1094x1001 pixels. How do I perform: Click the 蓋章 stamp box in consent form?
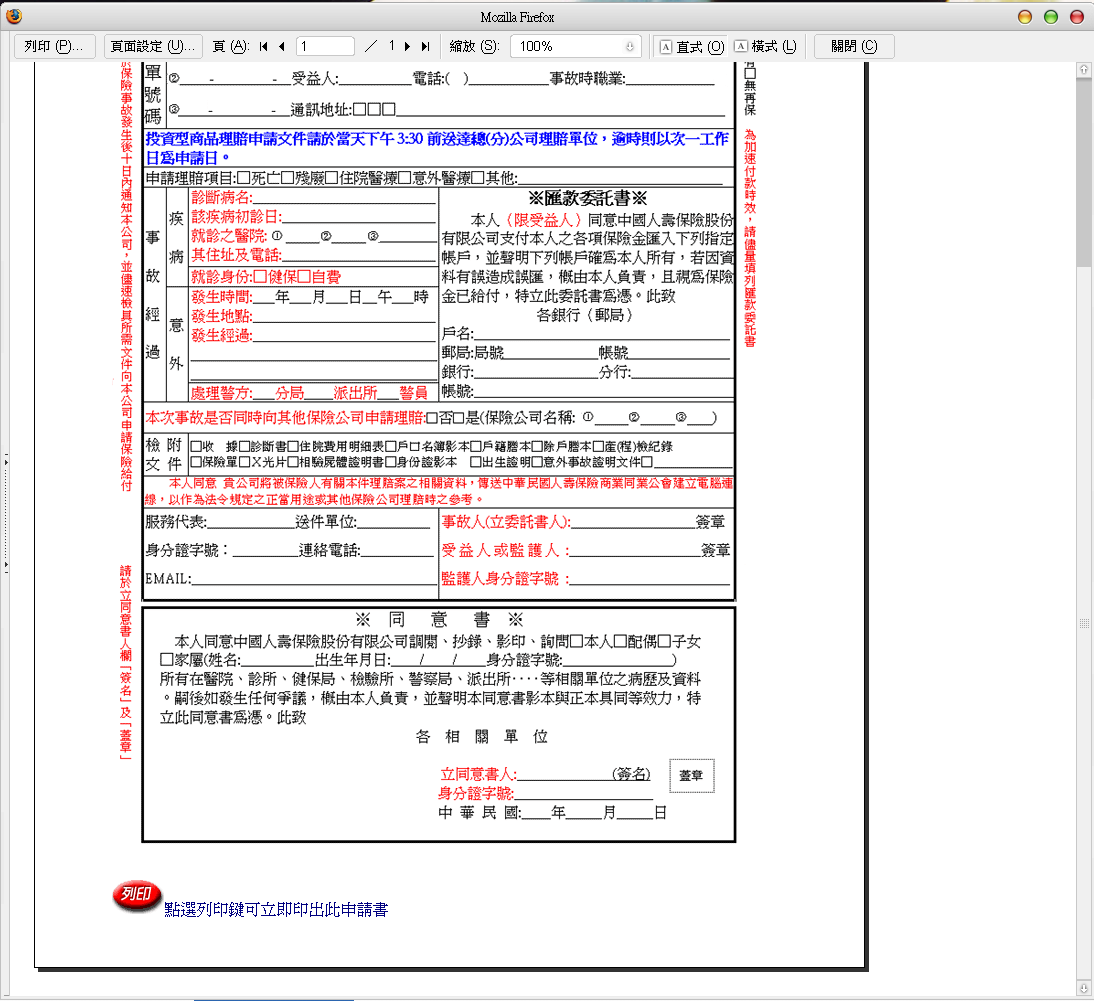click(x=691, y=775)
